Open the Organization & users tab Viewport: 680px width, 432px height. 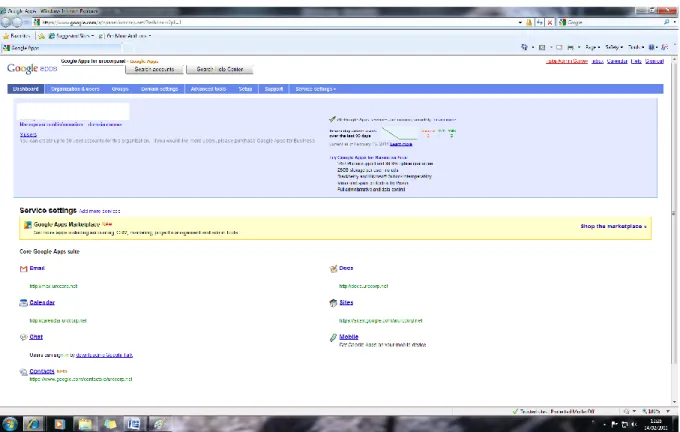tap(75, 89)
